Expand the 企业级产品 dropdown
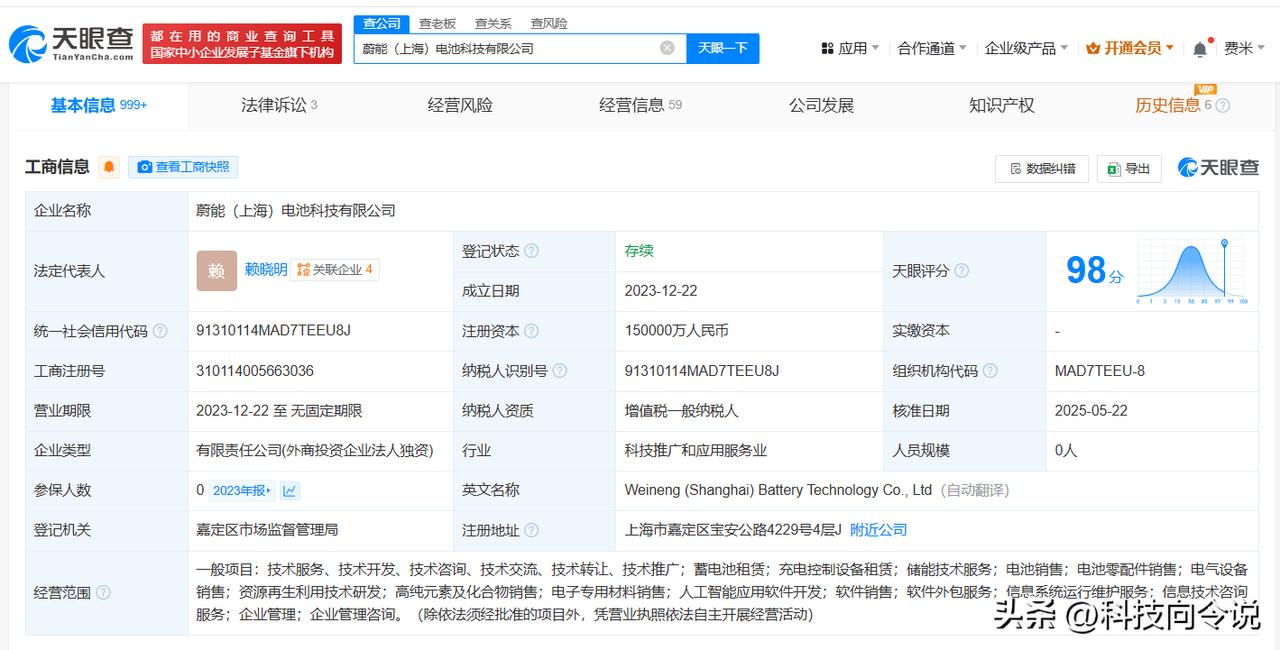 (x=1026, y=48)
